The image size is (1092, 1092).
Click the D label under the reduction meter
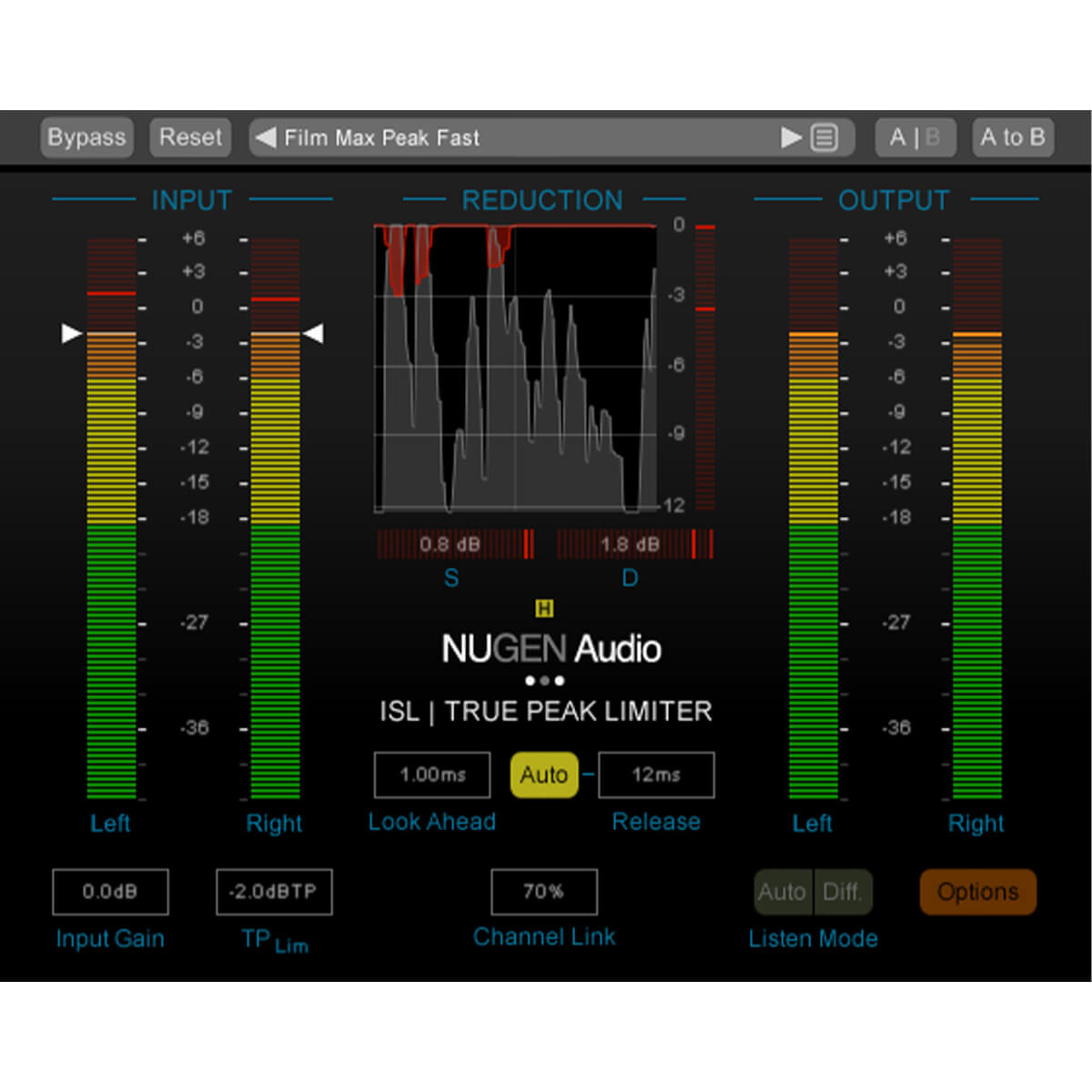click(630, 578)
